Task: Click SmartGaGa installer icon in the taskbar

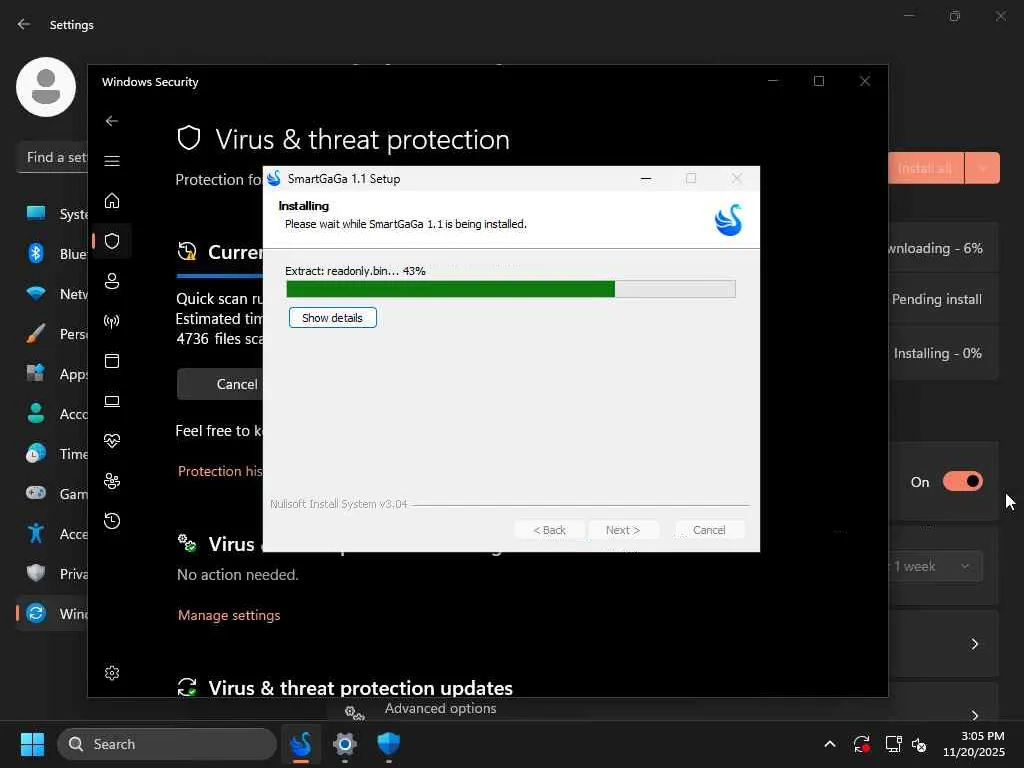Action: 301,743
